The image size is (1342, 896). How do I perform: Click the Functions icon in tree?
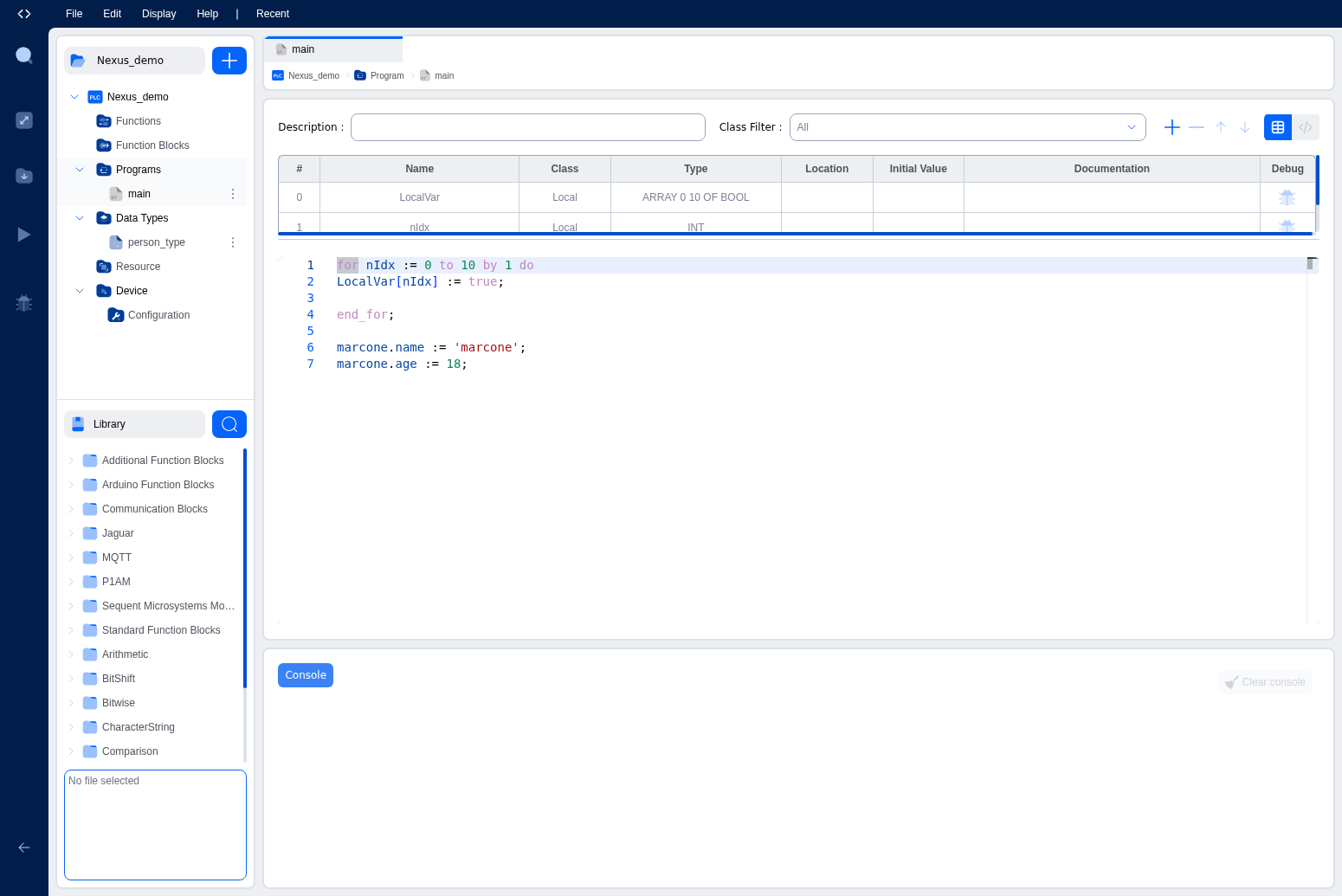[104, 121]
